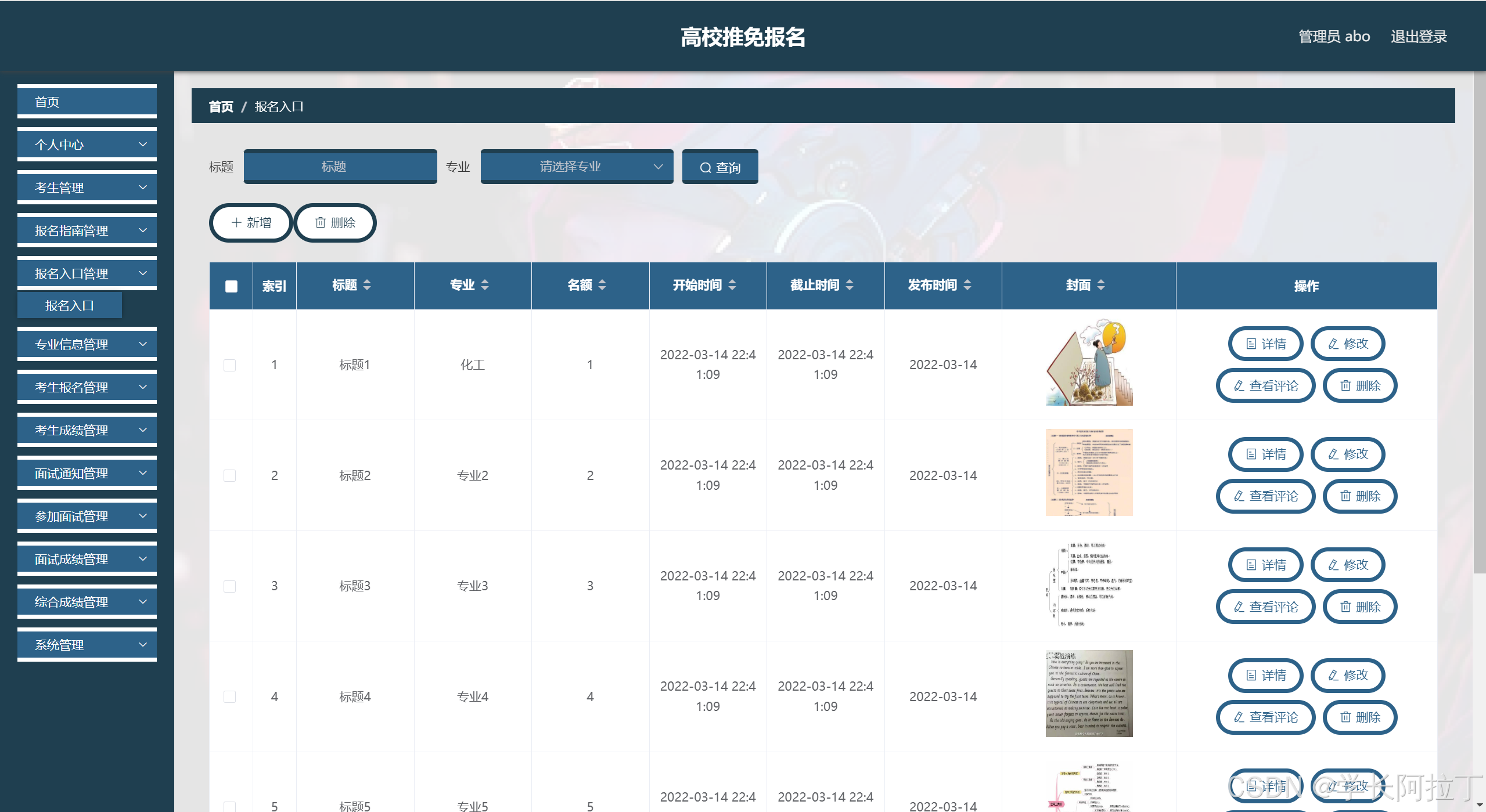Sort table by 名额 column arrows
Image resolution: width=1486 pixels, height=812 pixels.
[602, 285]
